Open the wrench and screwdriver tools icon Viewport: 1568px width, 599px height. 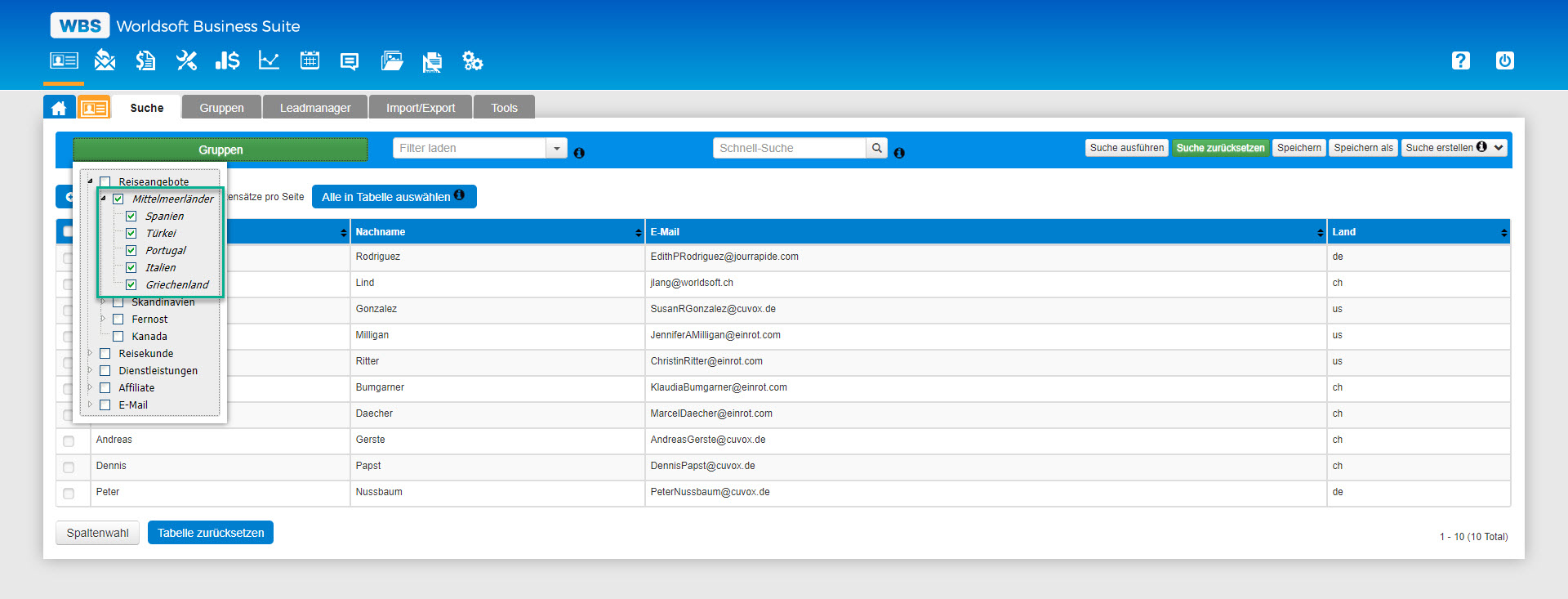tap(186, 60)
